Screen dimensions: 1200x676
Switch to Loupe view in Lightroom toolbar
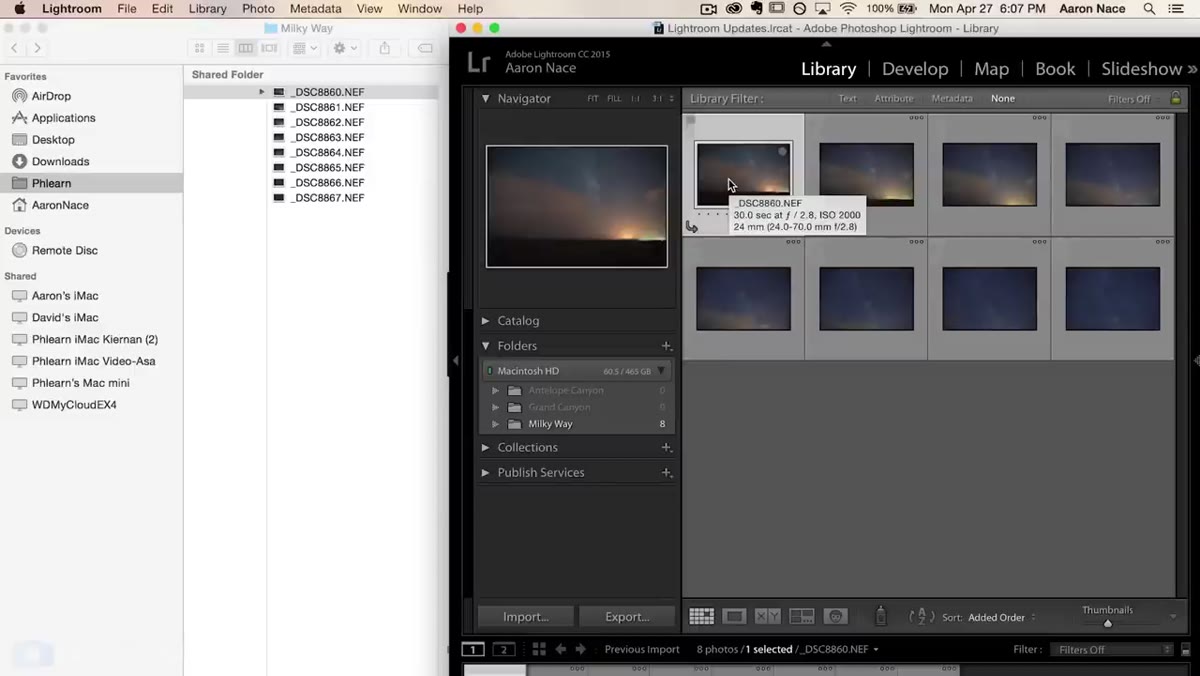[734, 617]
